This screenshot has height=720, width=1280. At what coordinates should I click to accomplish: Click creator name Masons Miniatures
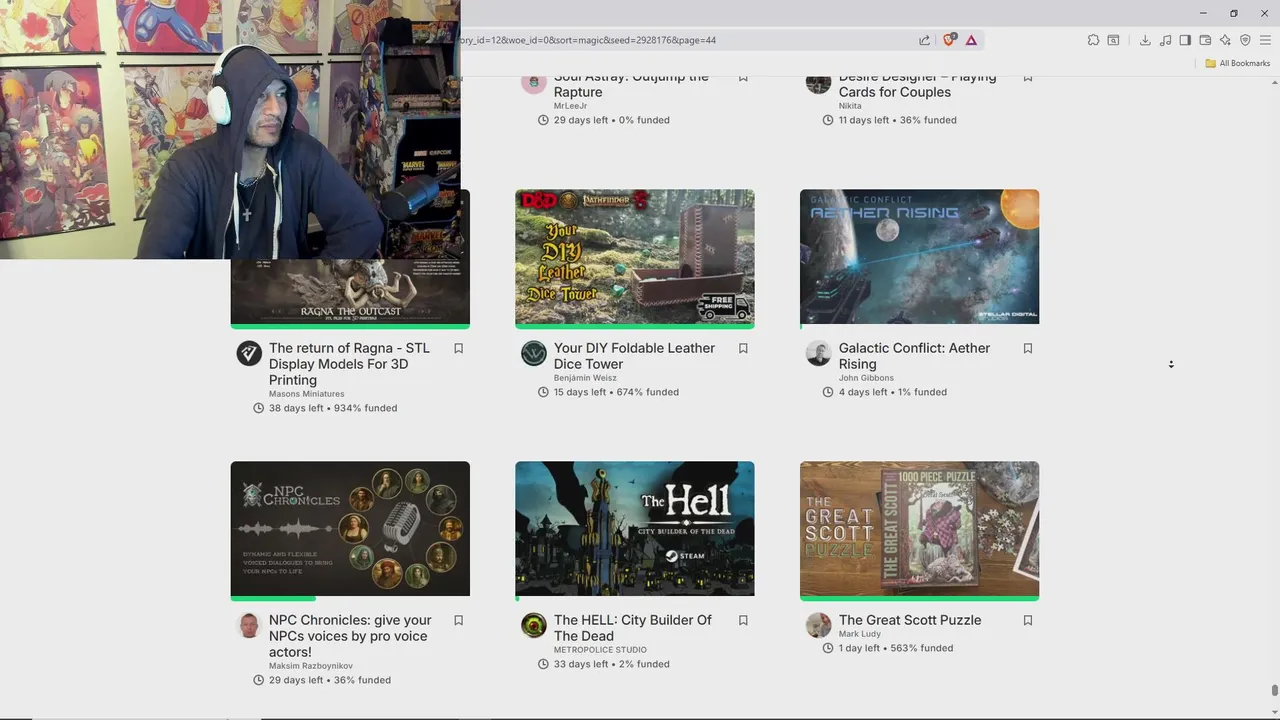point(306,394)
